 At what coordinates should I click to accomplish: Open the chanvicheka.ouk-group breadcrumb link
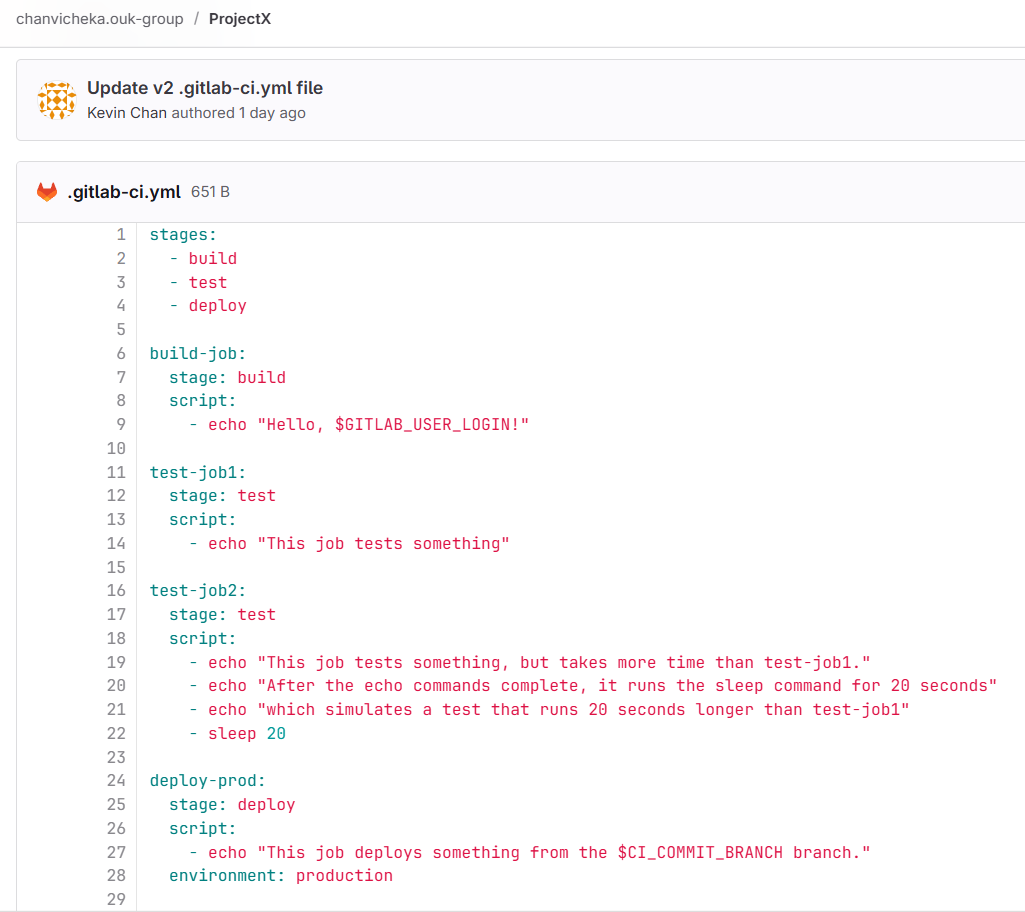100,19
